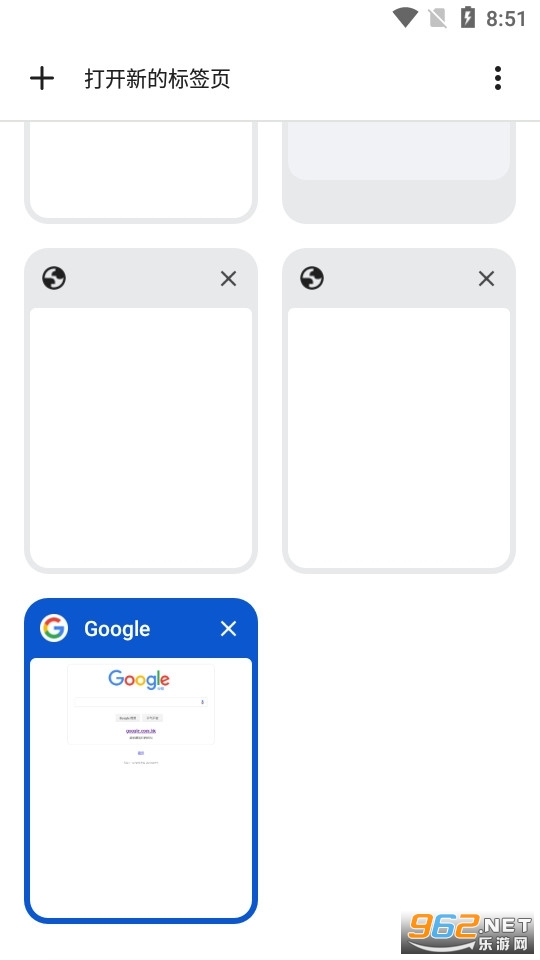
Task: Click the Google tab title text
Action: (117, 629)
